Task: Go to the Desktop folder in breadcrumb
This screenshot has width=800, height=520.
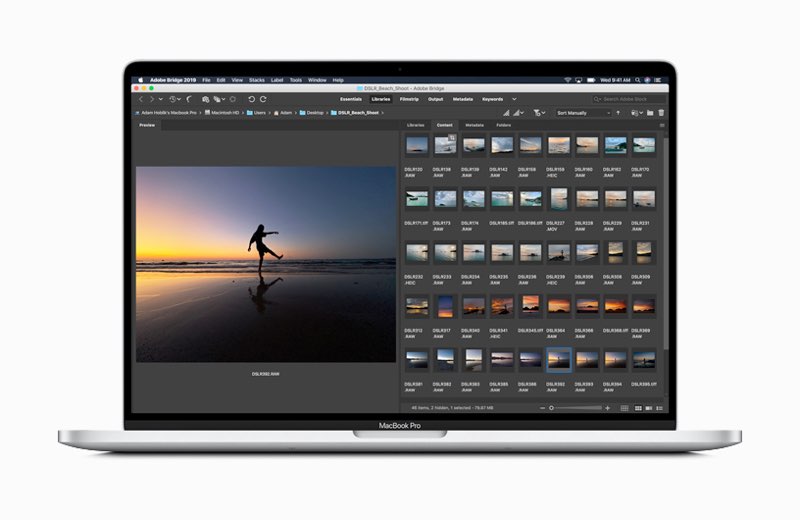Action: point(312,113)
